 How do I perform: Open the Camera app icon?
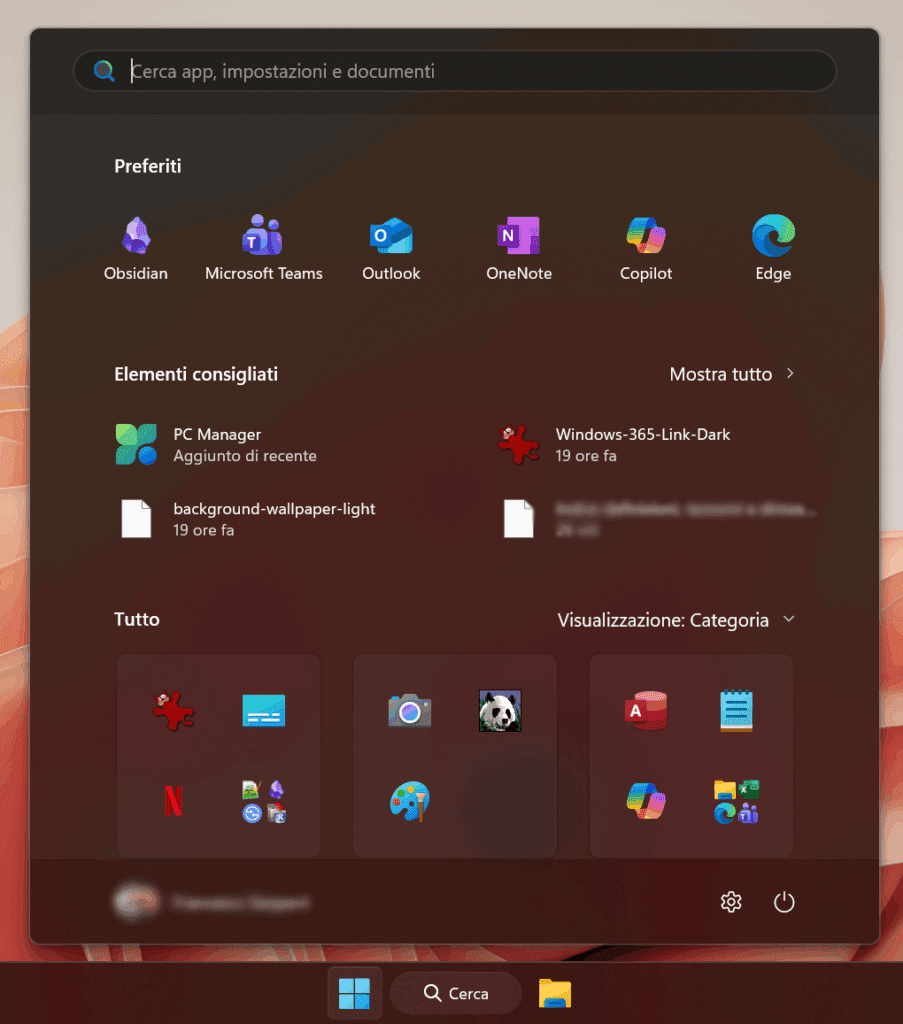pyautogui.click(x=409, y=711)
